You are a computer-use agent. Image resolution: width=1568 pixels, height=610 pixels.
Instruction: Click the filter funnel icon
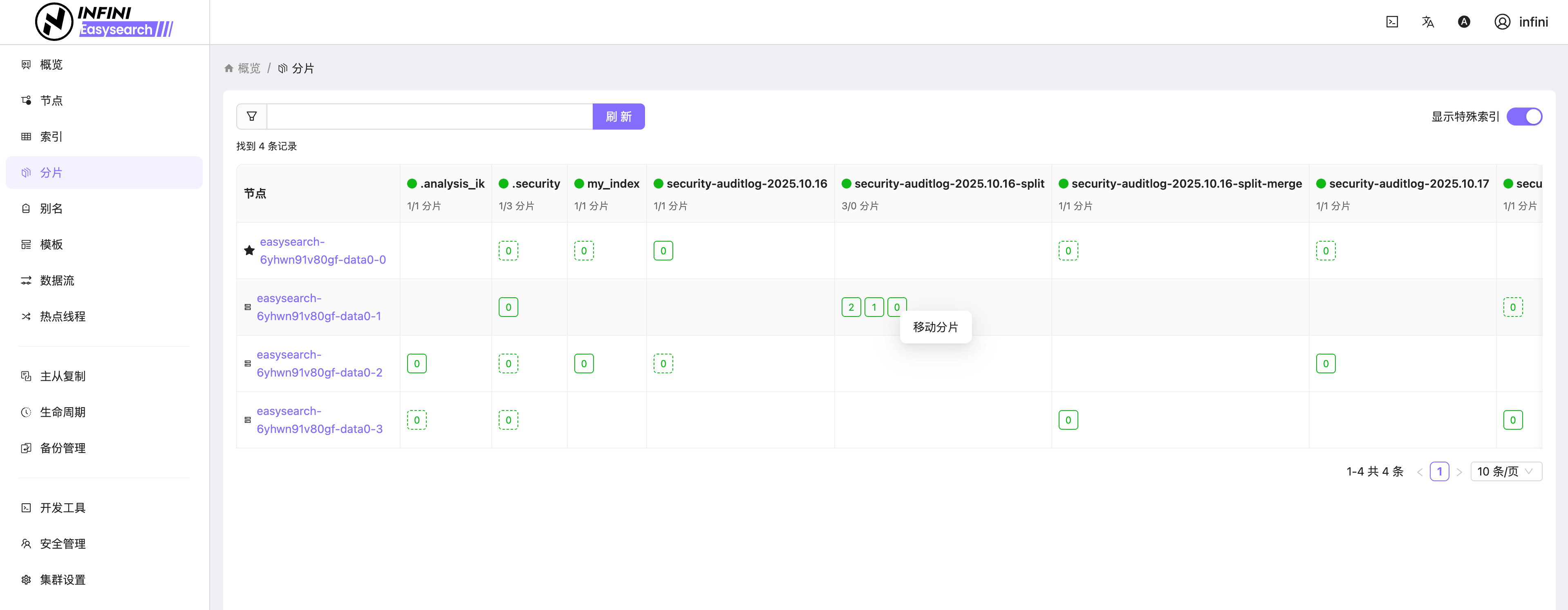coord(251,116)
